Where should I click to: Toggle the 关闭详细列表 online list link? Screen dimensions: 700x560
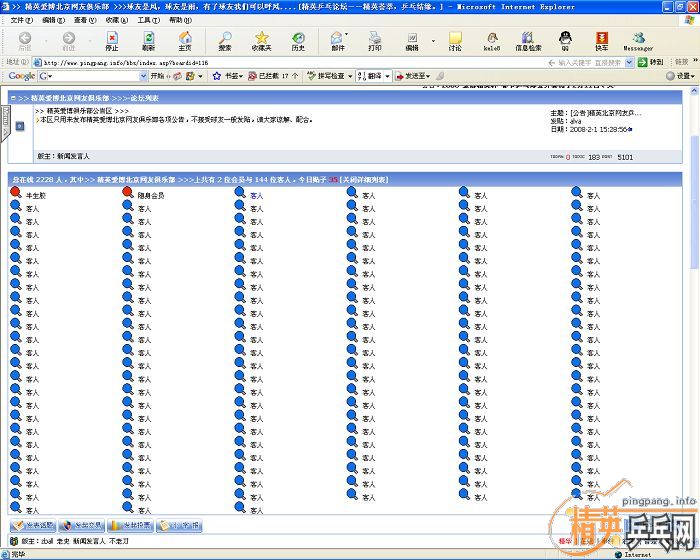(x=364, y=180)
